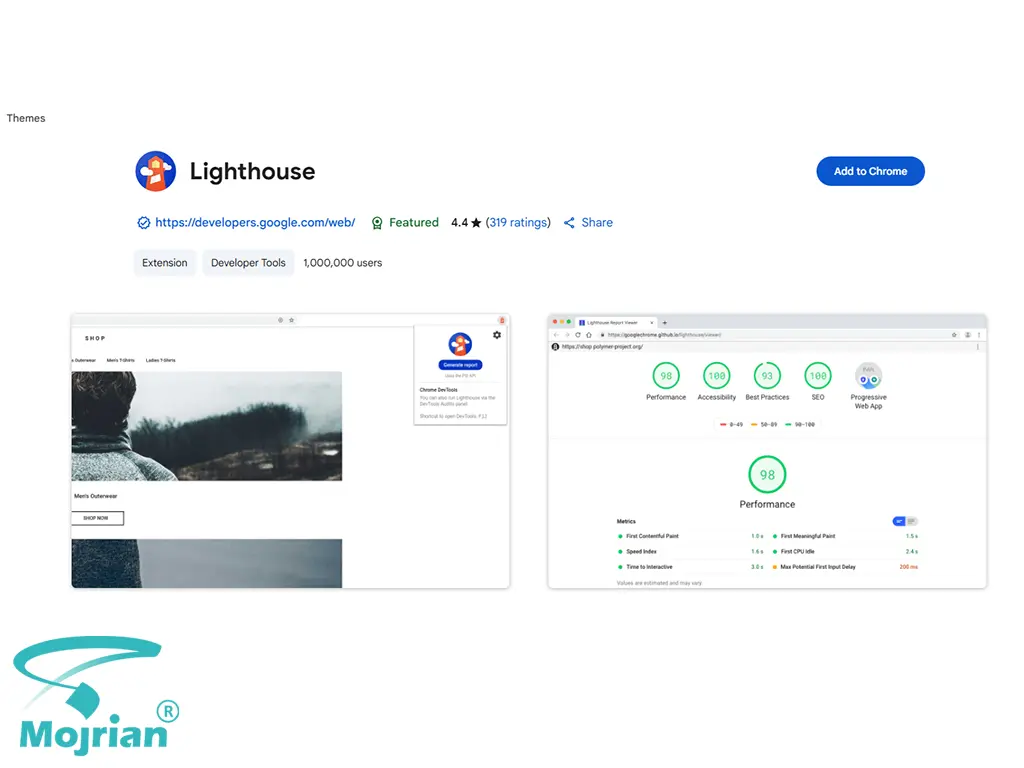Open the 319 ratings link
Viewport: 1024px width, 768px height.
click(518, 223)
